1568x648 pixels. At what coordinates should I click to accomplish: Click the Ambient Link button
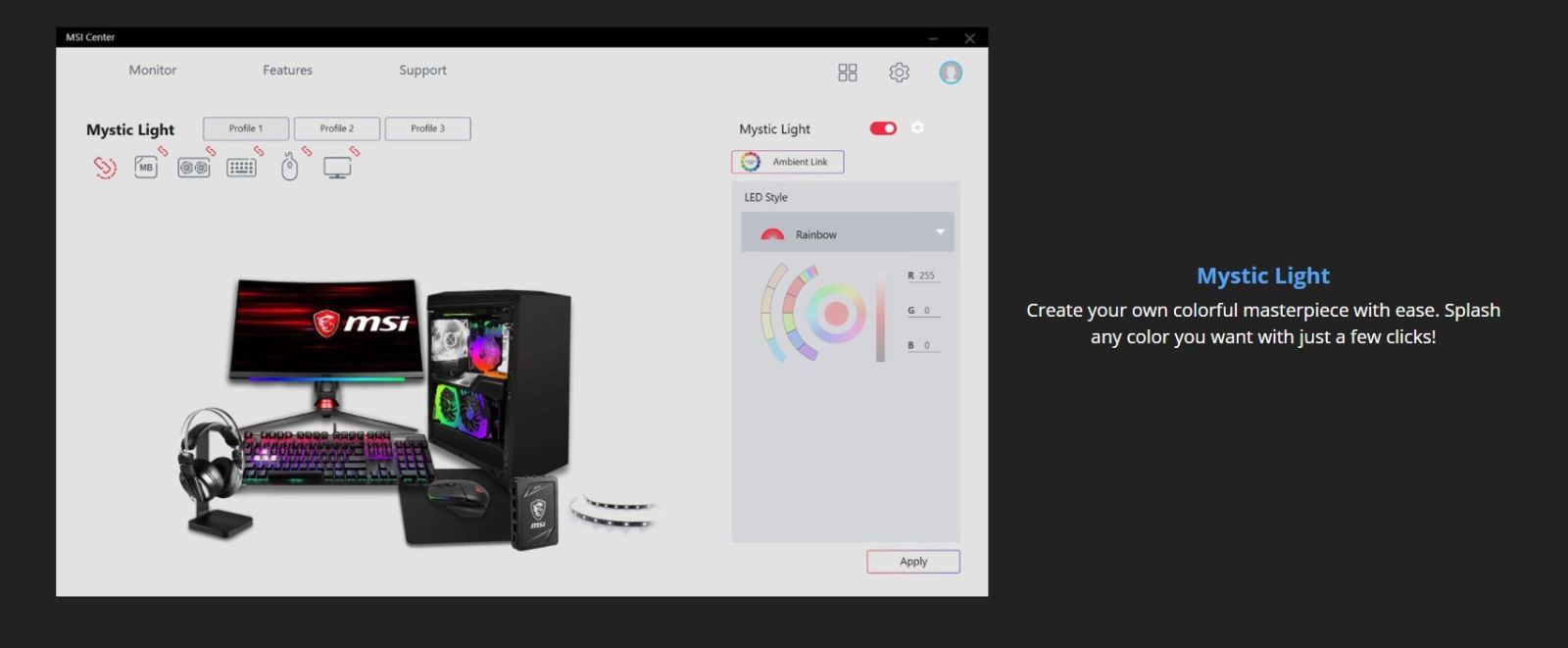click(x=787, y=162)
